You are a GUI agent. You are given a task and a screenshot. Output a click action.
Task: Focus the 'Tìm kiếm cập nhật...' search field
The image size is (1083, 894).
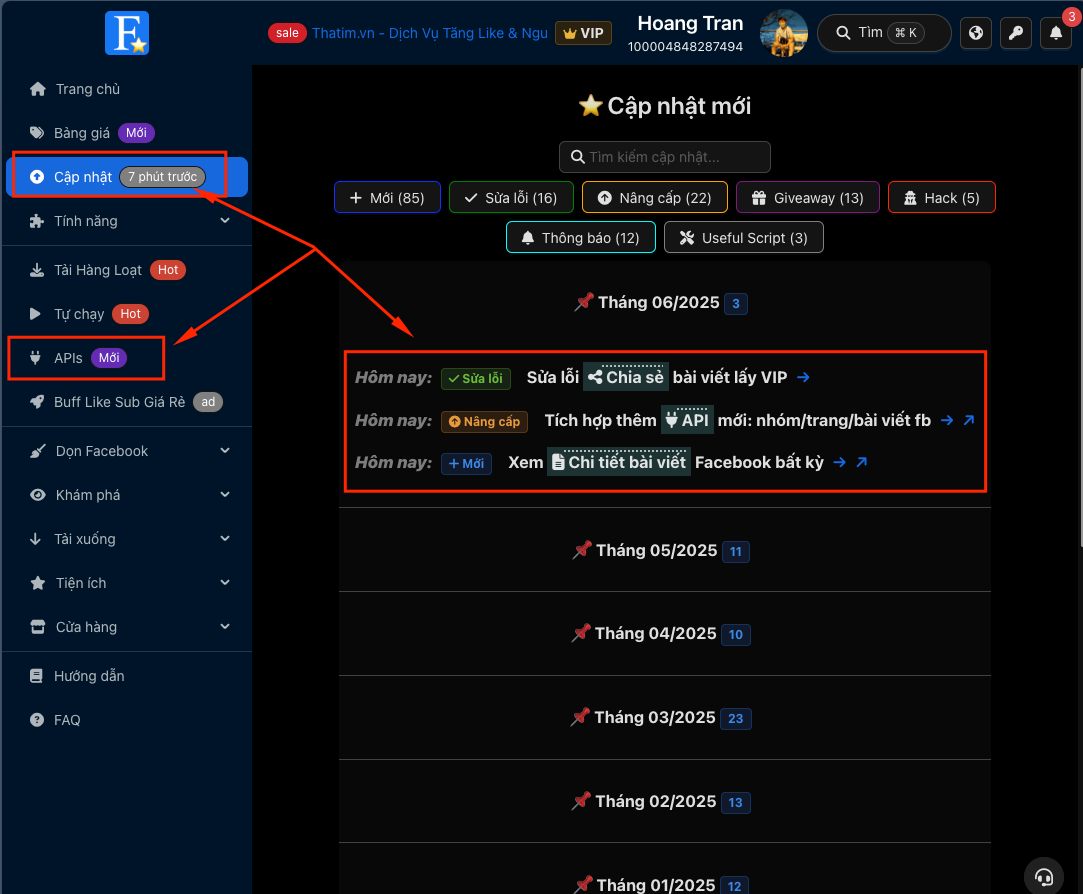click(664, 157)
